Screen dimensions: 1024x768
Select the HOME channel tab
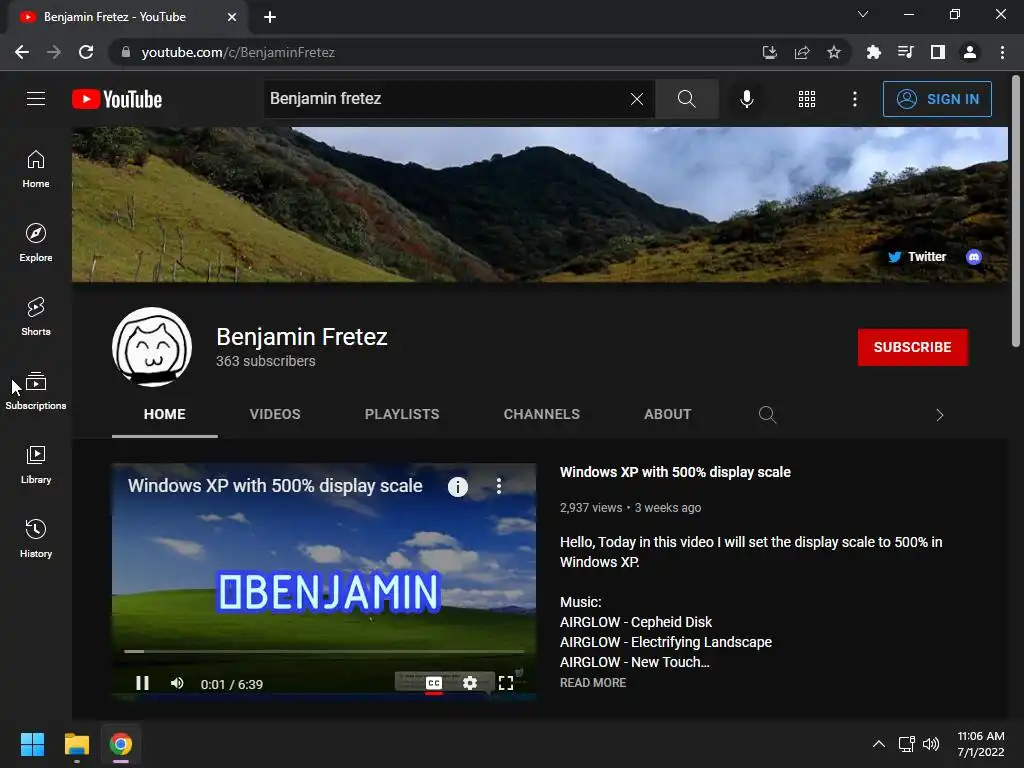point(165,414)
